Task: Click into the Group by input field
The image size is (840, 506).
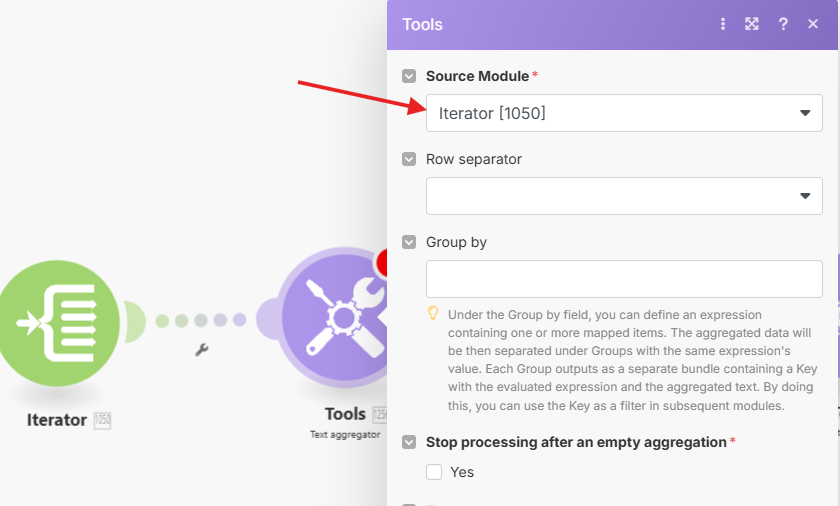Action: [624, 279]
